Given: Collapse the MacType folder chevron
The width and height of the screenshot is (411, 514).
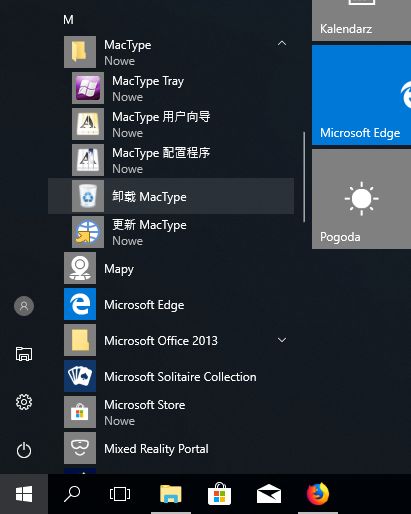Looking at the screenshot, I should pos(282,43).
